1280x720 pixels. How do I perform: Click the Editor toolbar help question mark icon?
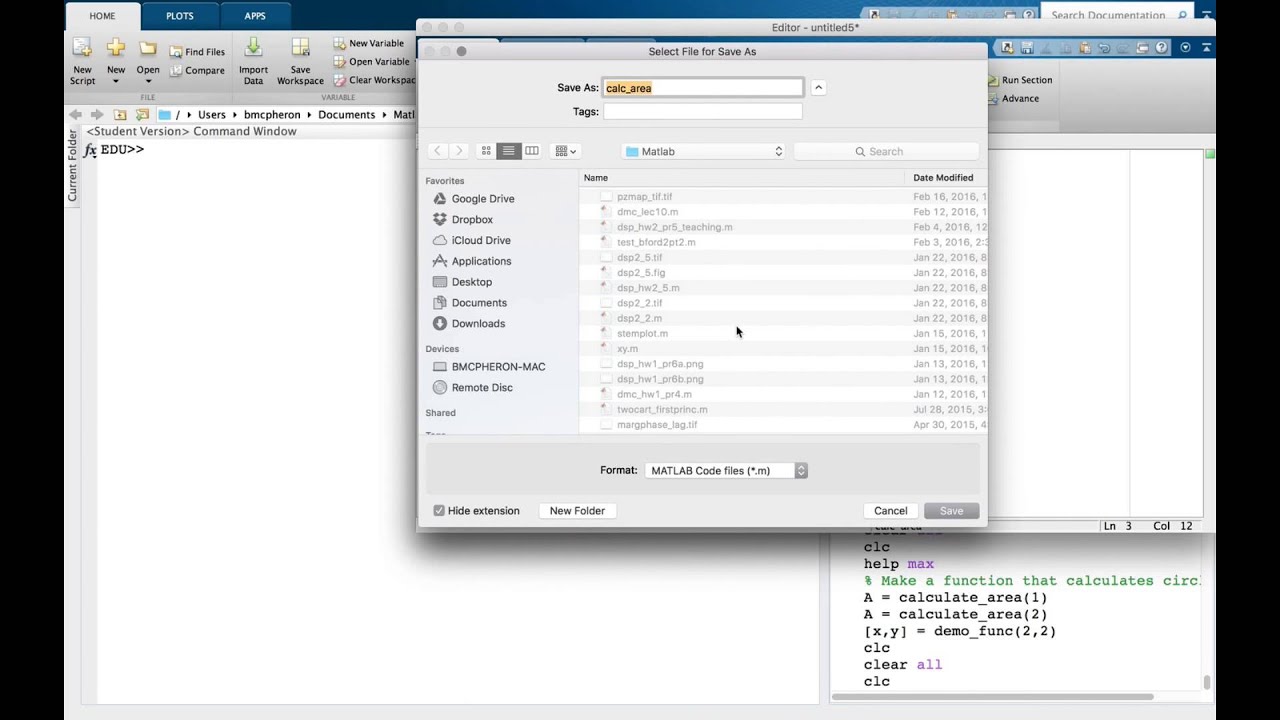[x=1162, y=48]
